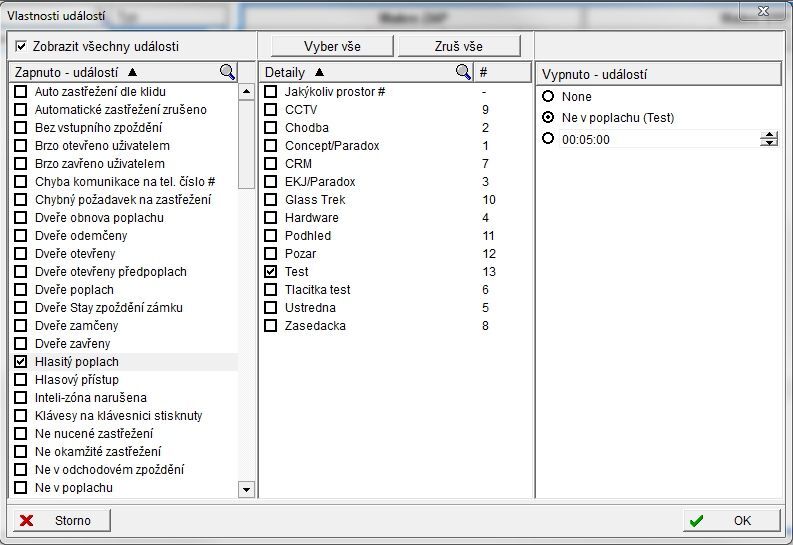Screen dimensions: 793x545
Task: Click the green checkmark OK icon
Action: pos(696,520)
